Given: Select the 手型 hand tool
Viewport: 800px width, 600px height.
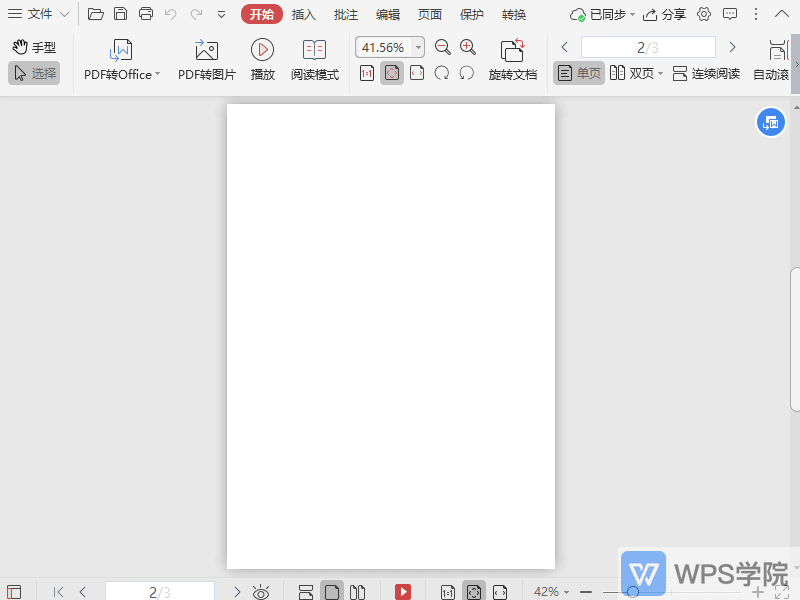Looking at the screenshot, I should pyautogui.click(x=34, y=47).
